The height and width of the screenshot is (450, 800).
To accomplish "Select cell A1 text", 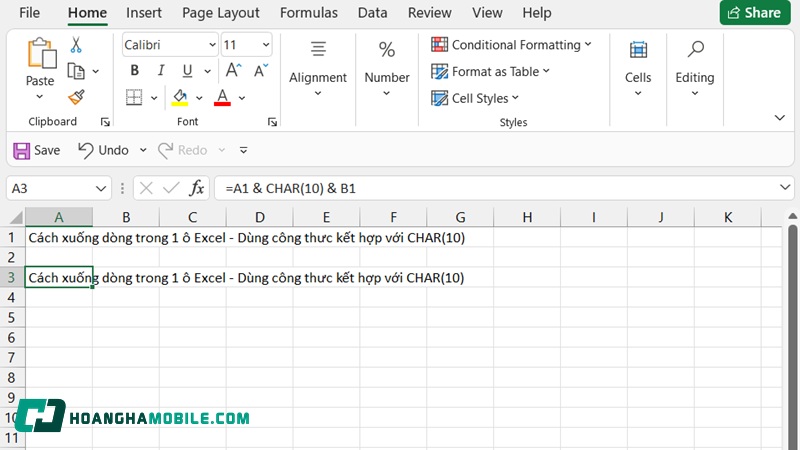I will click(x=246, y=238).
